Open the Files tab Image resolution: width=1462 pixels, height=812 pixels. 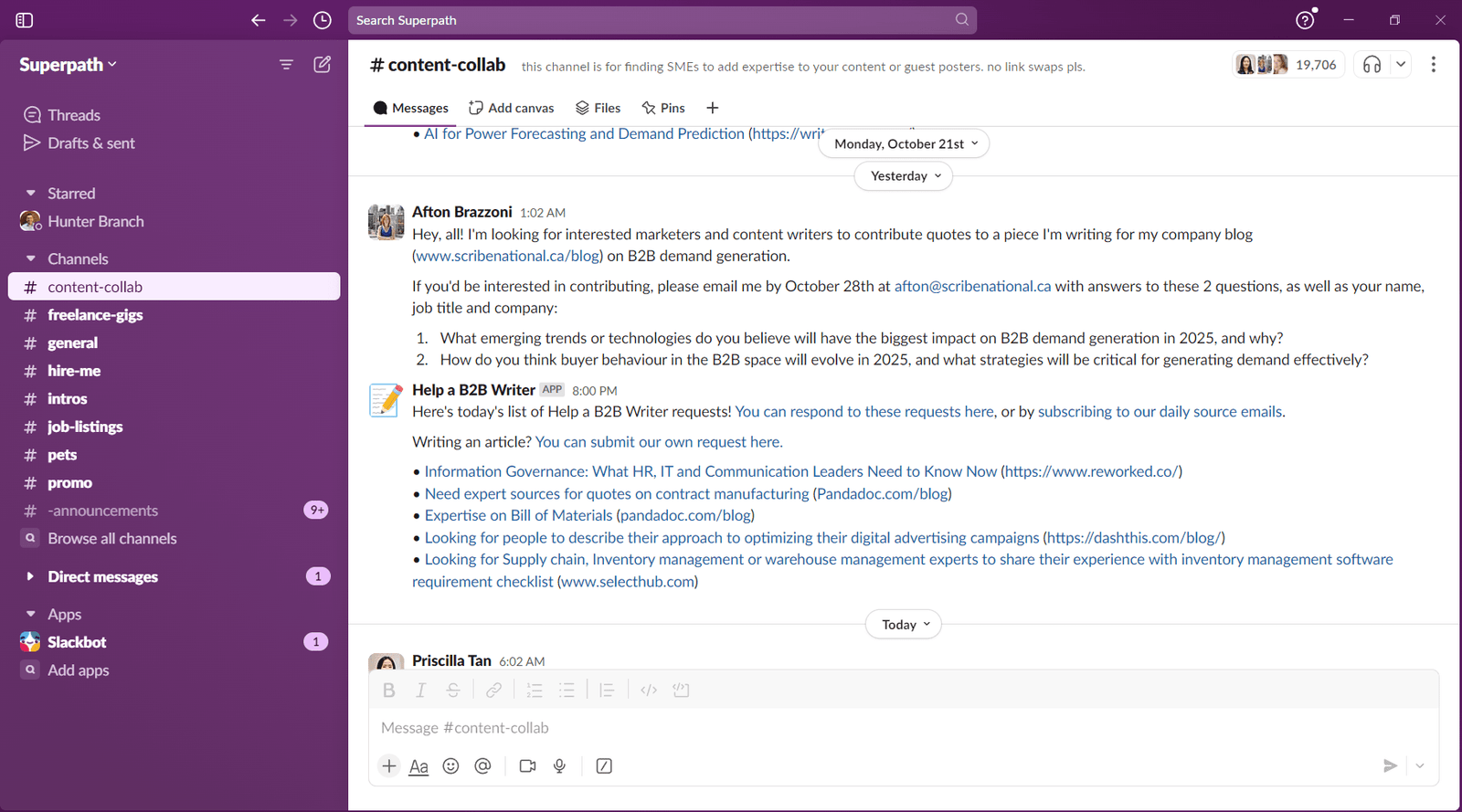[598, 108]
